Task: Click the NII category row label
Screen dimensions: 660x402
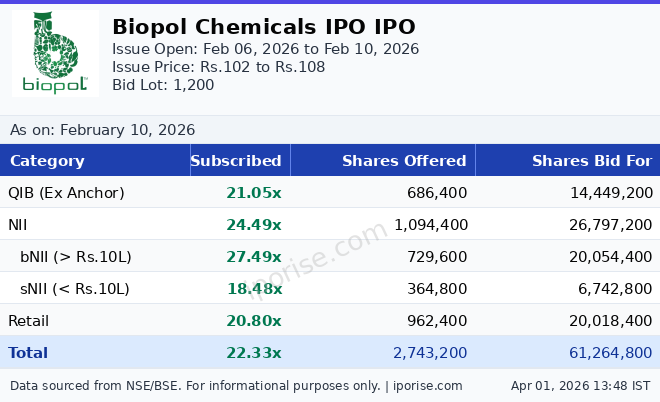Action: (20, 225)
